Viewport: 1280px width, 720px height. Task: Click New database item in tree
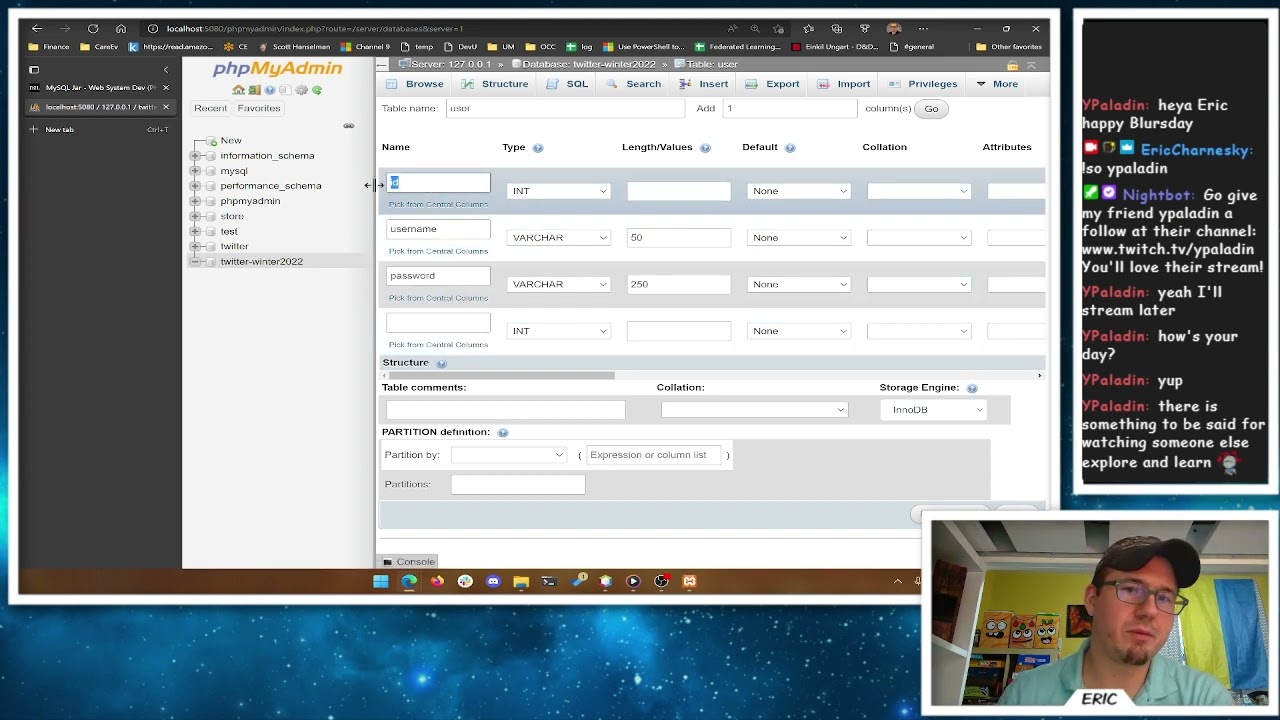(x=231, y=141)
